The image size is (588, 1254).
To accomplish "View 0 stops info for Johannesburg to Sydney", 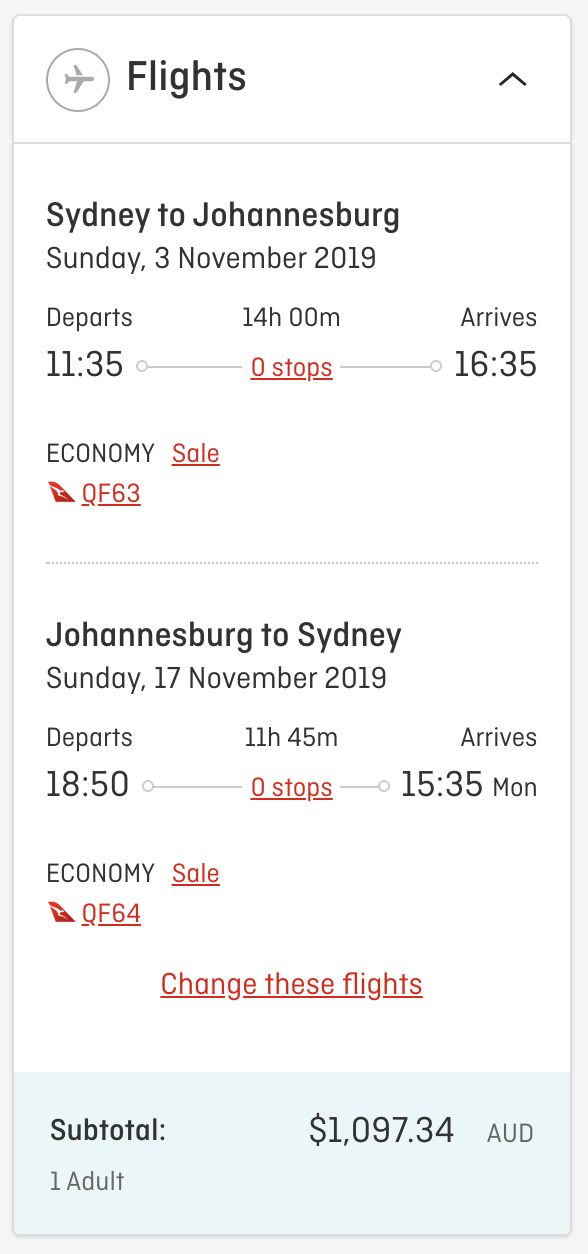I will point(292,788).
